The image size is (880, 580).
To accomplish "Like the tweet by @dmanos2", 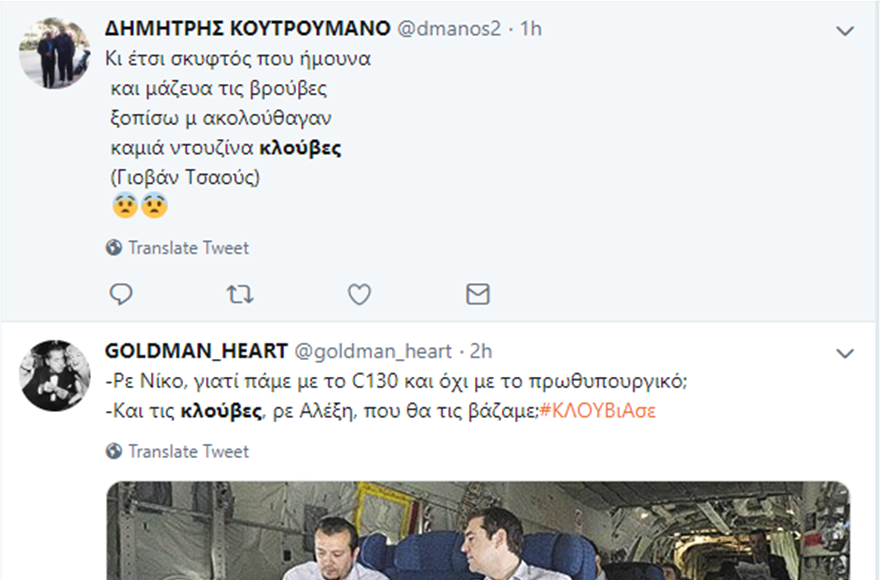I will coord(359,294).
